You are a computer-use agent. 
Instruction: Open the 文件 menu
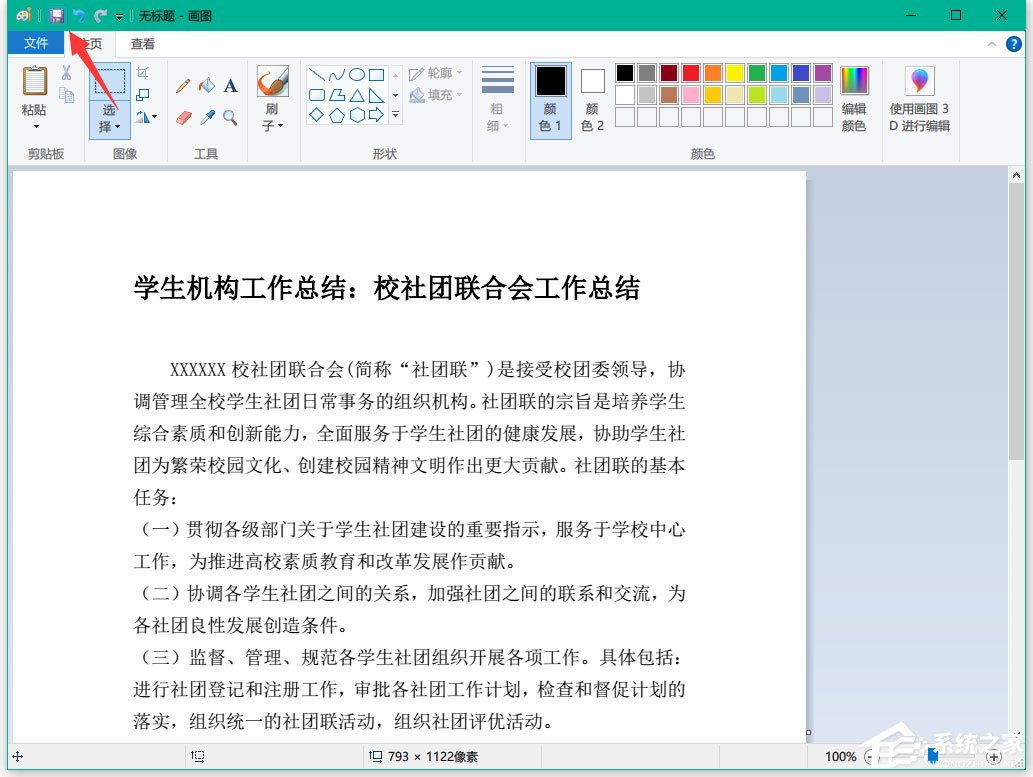(36, 43)
